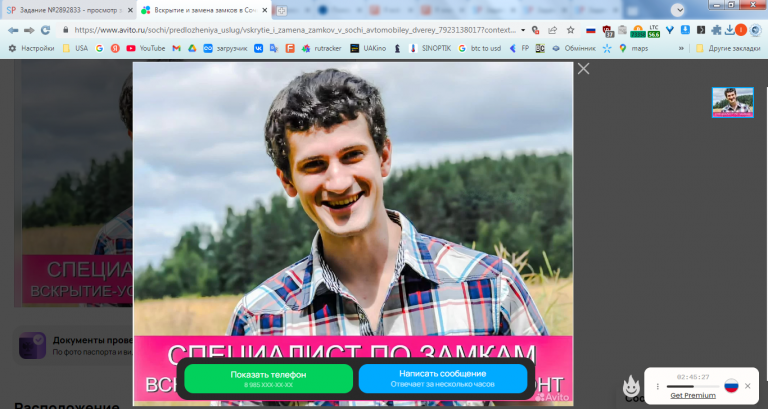Screen dimensions: 768x409
Task: Open the Google Translate bookmark icon
Action: coord(274,48)
